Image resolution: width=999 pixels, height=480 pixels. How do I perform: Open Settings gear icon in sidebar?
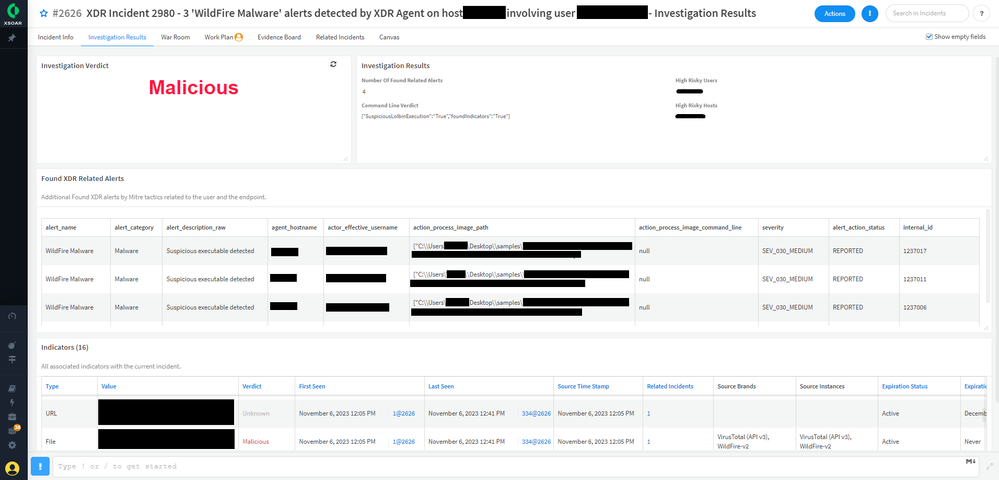12,445
